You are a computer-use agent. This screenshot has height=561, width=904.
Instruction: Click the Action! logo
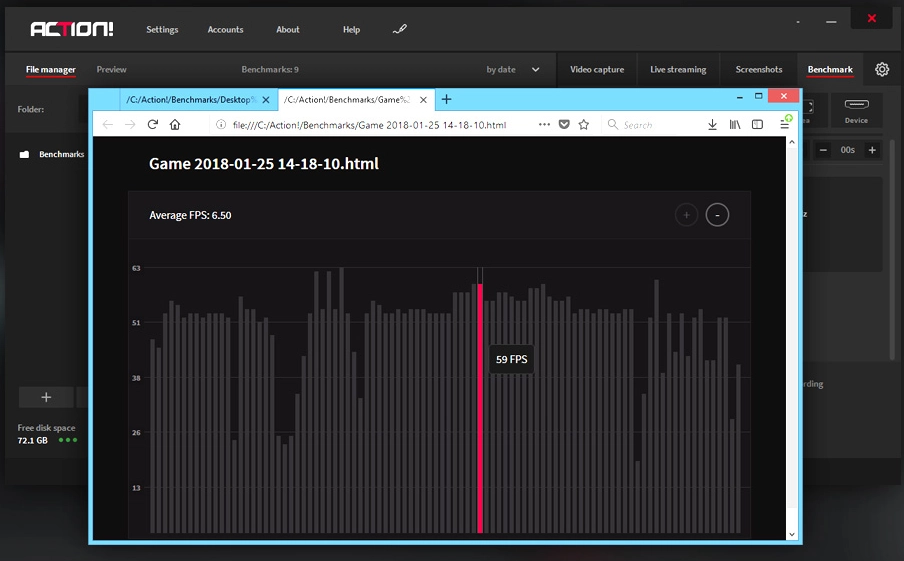click(72, 29)
